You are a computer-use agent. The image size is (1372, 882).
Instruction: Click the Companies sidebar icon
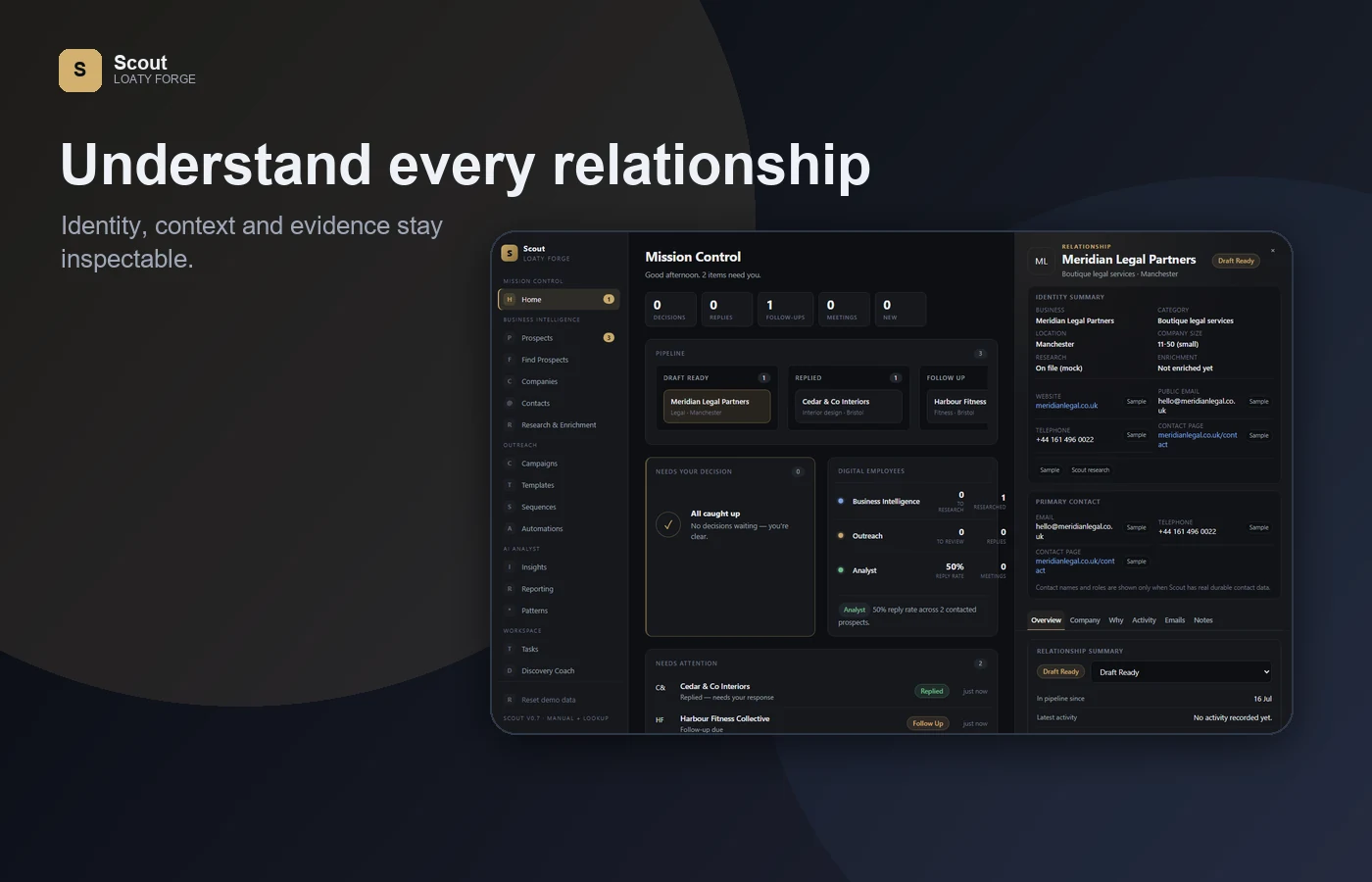point(510,381)
